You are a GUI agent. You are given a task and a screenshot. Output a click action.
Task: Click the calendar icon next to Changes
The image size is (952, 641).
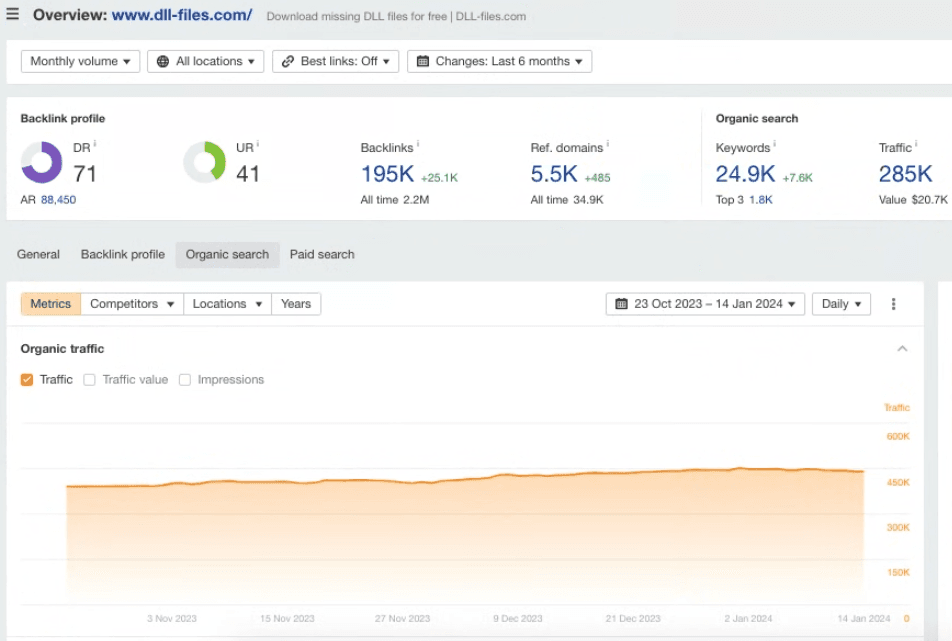click(423, 62)
